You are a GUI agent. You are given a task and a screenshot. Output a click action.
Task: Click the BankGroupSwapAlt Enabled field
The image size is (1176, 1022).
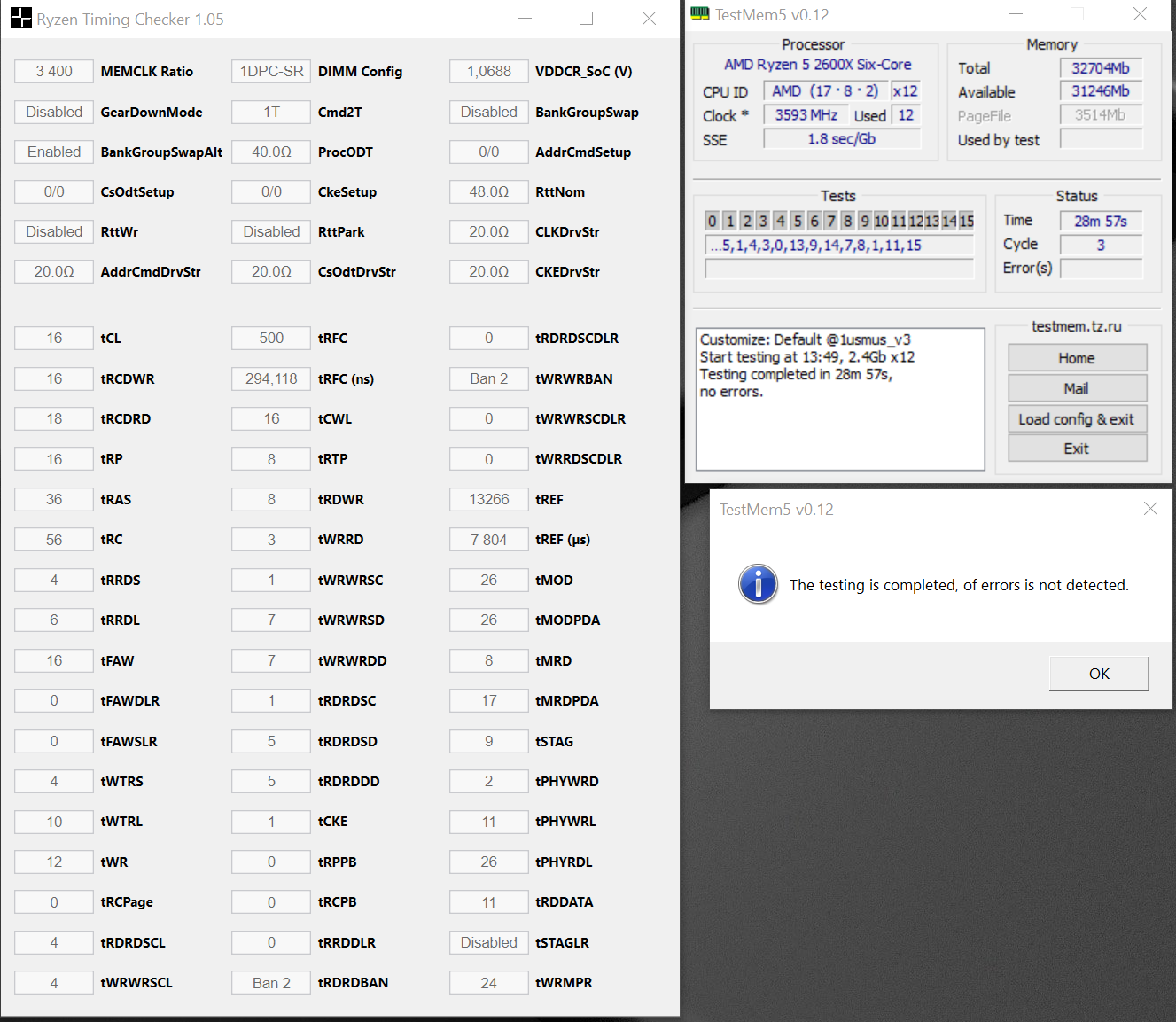[54, 152]
